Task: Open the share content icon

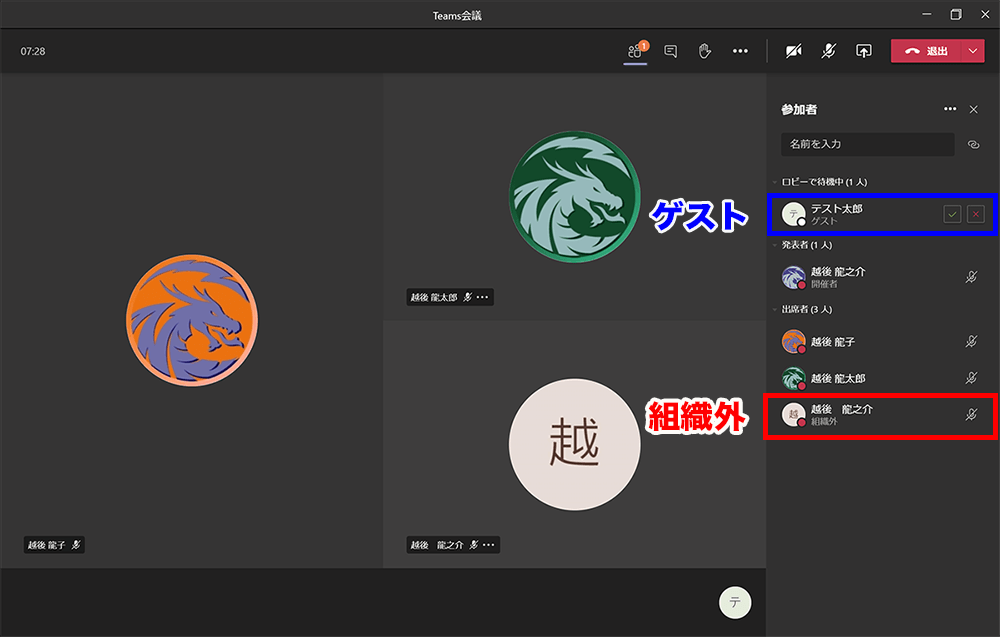Action: click(x=863, y=50)
